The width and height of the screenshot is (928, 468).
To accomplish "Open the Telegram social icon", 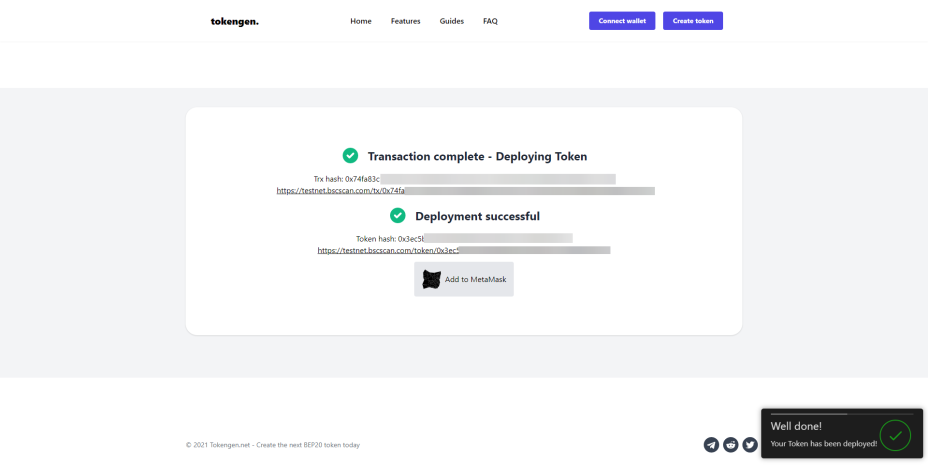I will point(711,445).
